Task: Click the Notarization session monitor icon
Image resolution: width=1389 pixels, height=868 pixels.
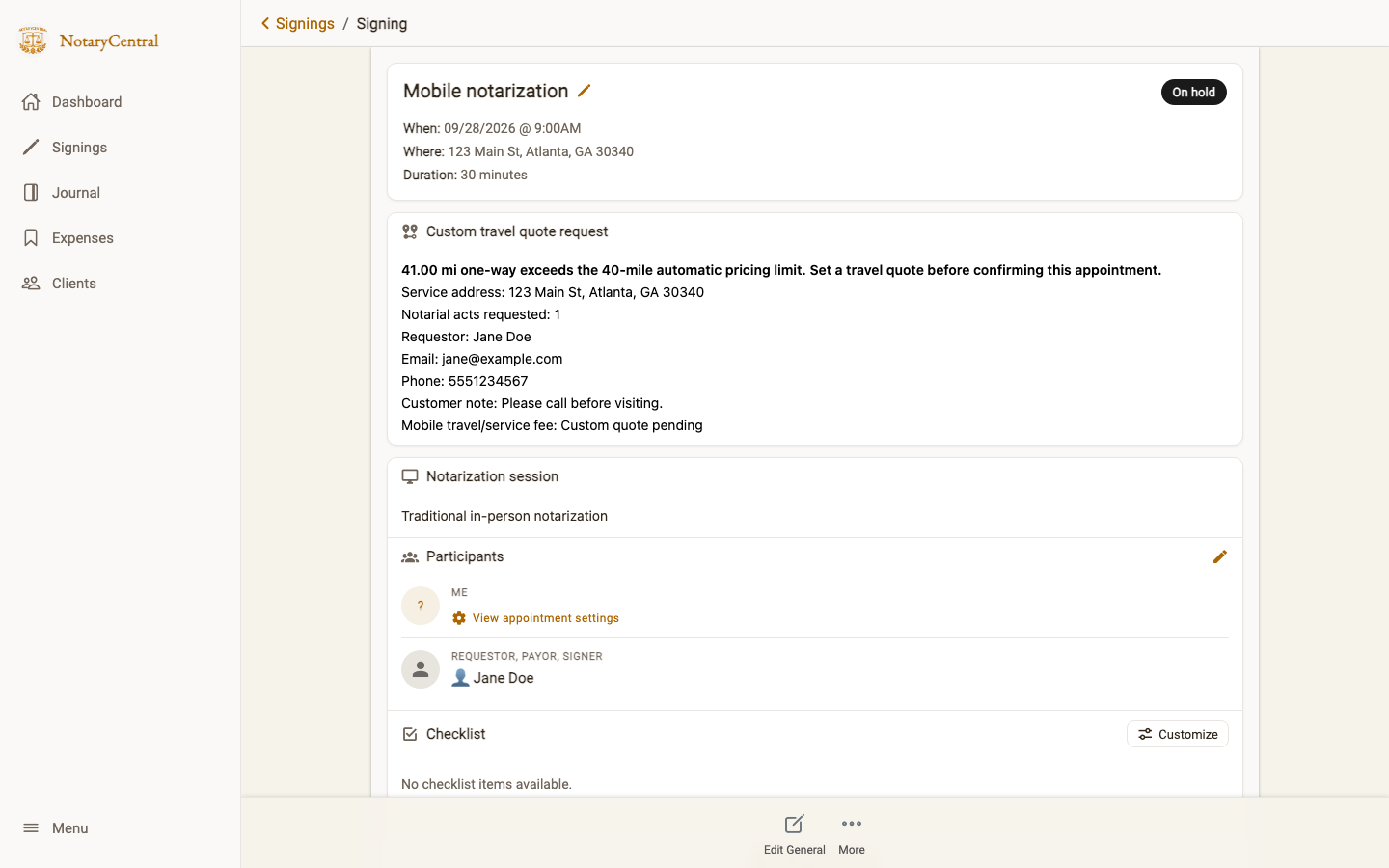Action: (410, 476)
